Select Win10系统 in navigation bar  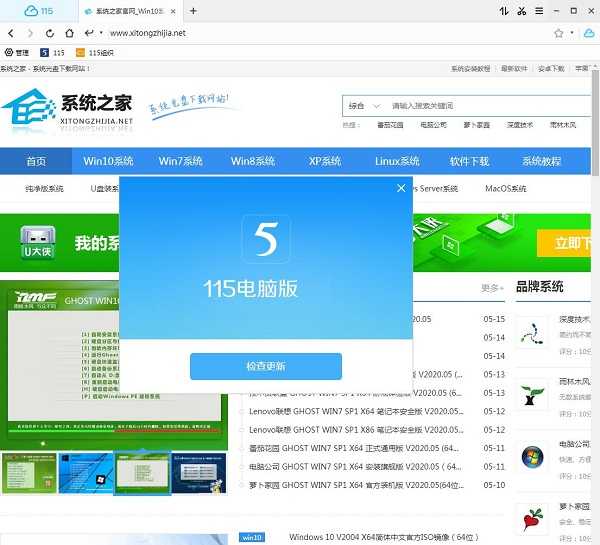[x=108, y=161]
